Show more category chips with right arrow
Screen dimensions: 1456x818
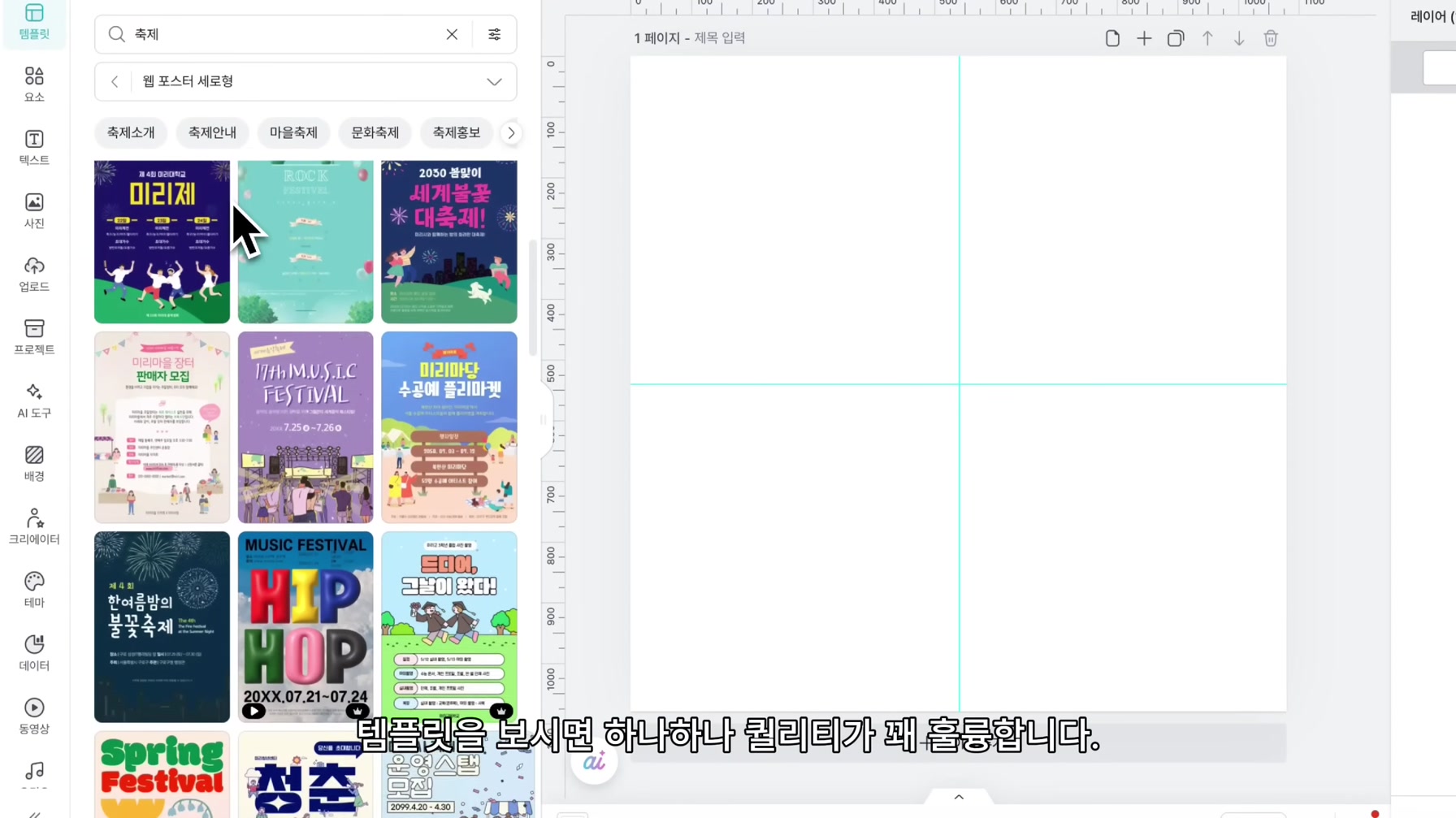click(x=511, y=132)
